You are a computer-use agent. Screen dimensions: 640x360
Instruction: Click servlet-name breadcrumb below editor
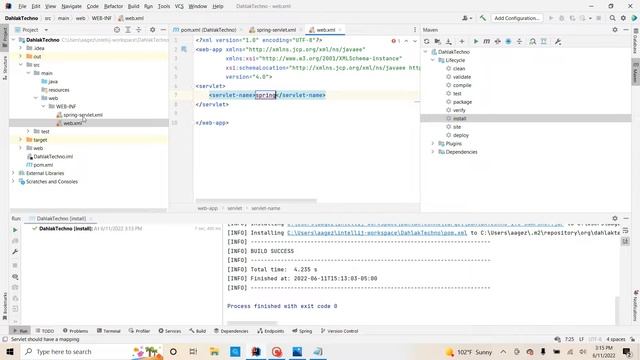point(266,208)
